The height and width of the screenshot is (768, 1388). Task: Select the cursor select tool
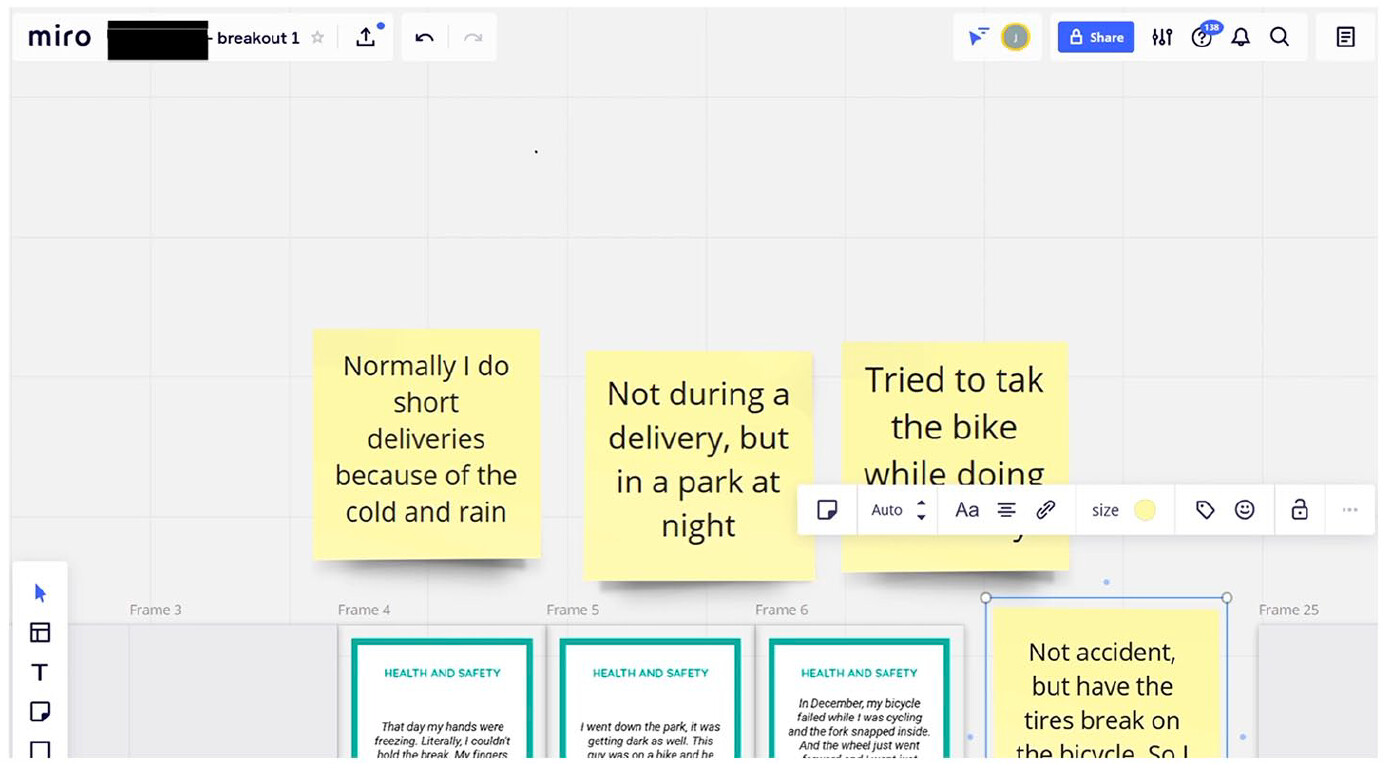pyautogui.click(x=40, y=593)
